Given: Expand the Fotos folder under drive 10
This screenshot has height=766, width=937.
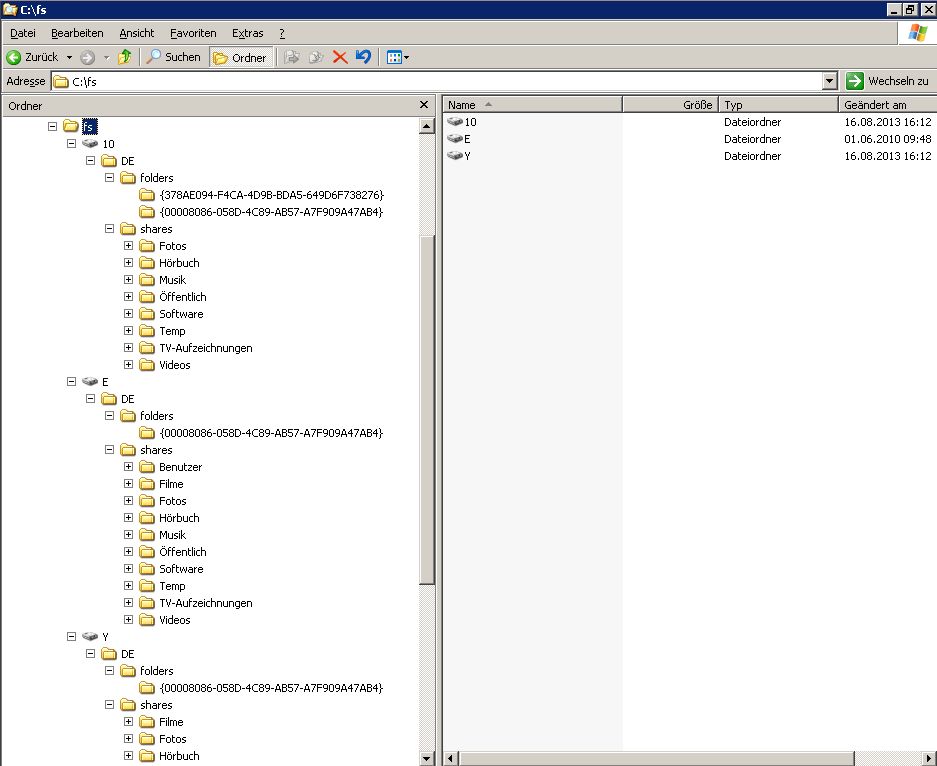Looking at the screenshot, I should coord(129,246).
